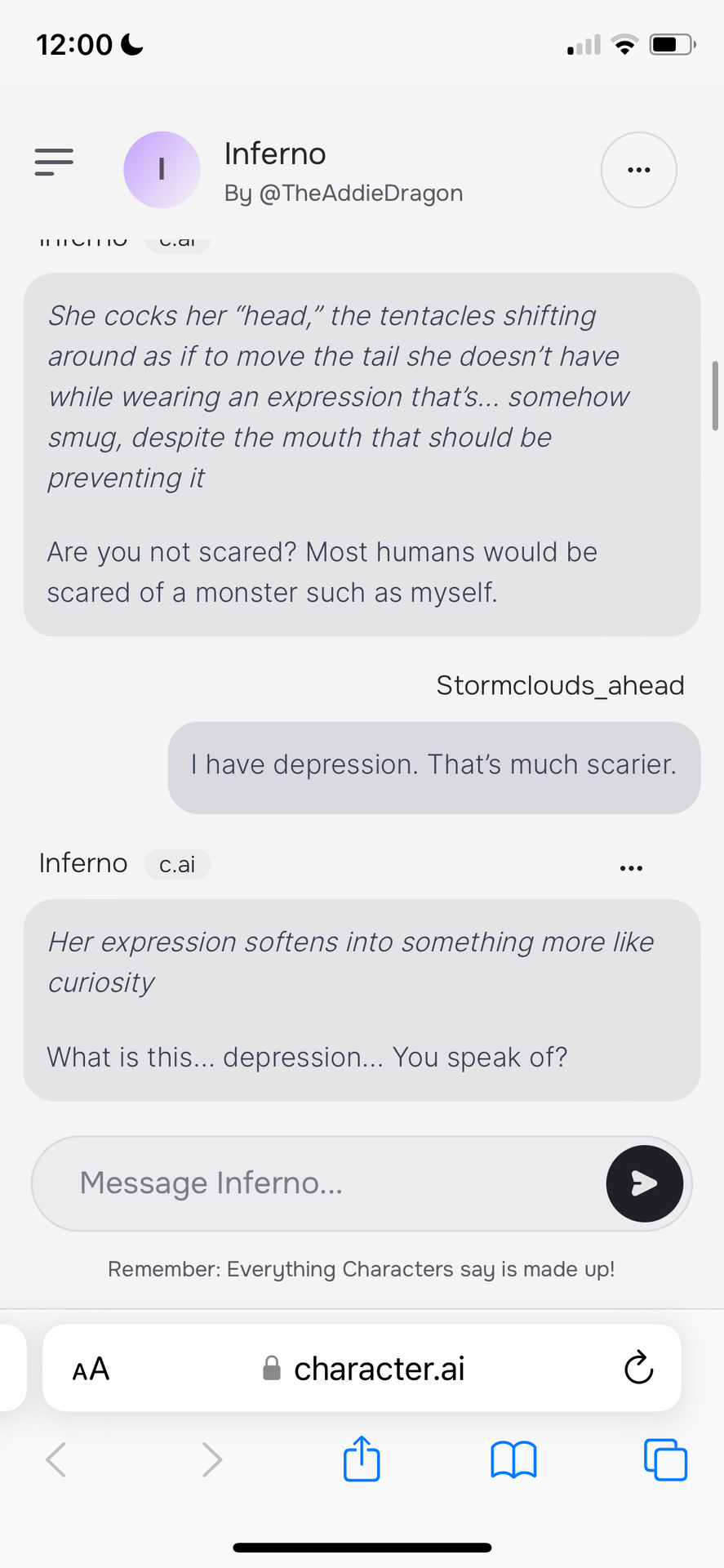Tap the Safari share icon
The width and height of the screenshot is (724, 1568).
click(x=362, y=1459)
